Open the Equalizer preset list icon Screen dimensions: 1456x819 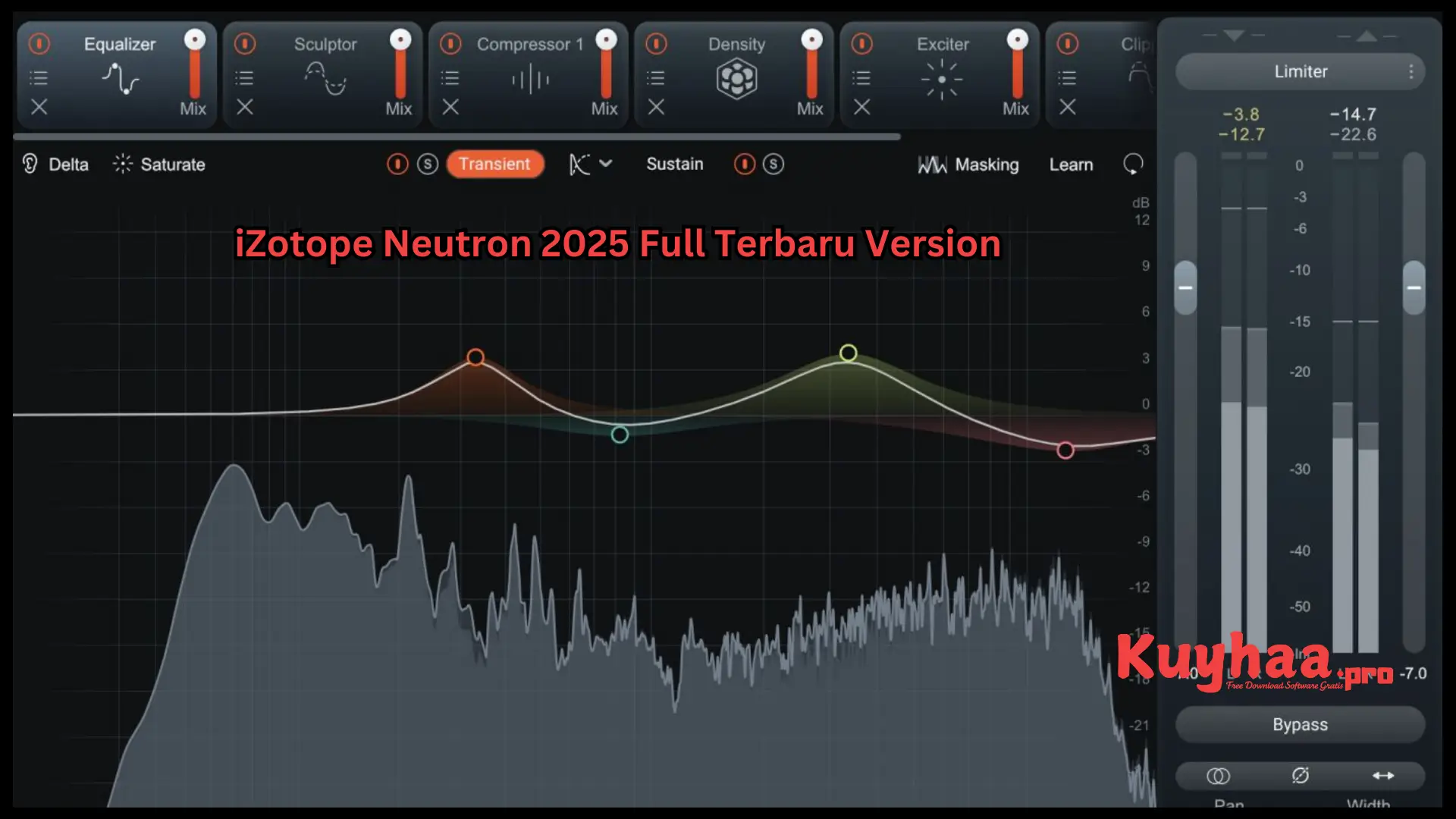(39, 77)
